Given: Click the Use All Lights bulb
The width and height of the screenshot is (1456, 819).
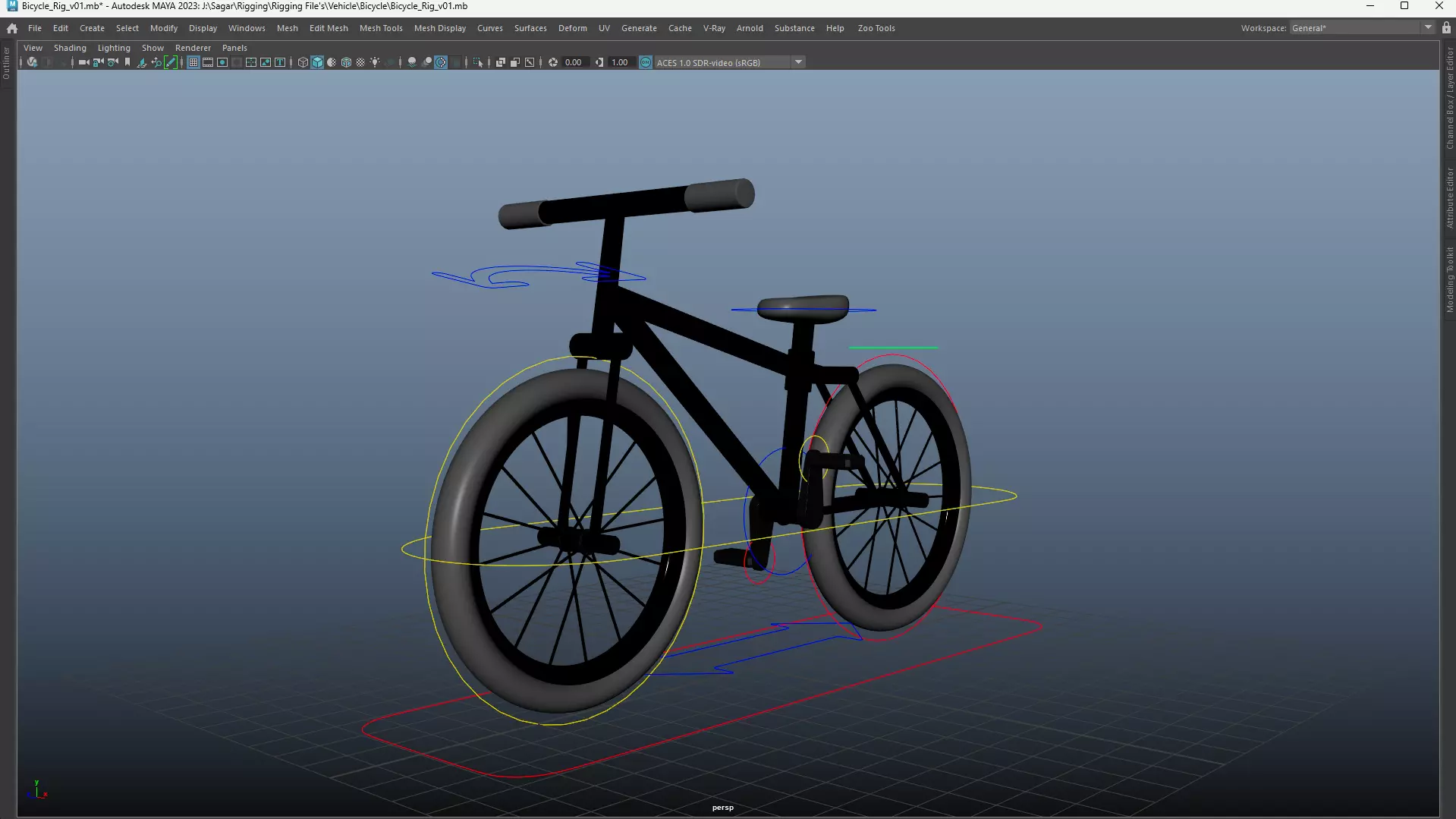Looking at the screenshot, I should (x=375, y=62).
